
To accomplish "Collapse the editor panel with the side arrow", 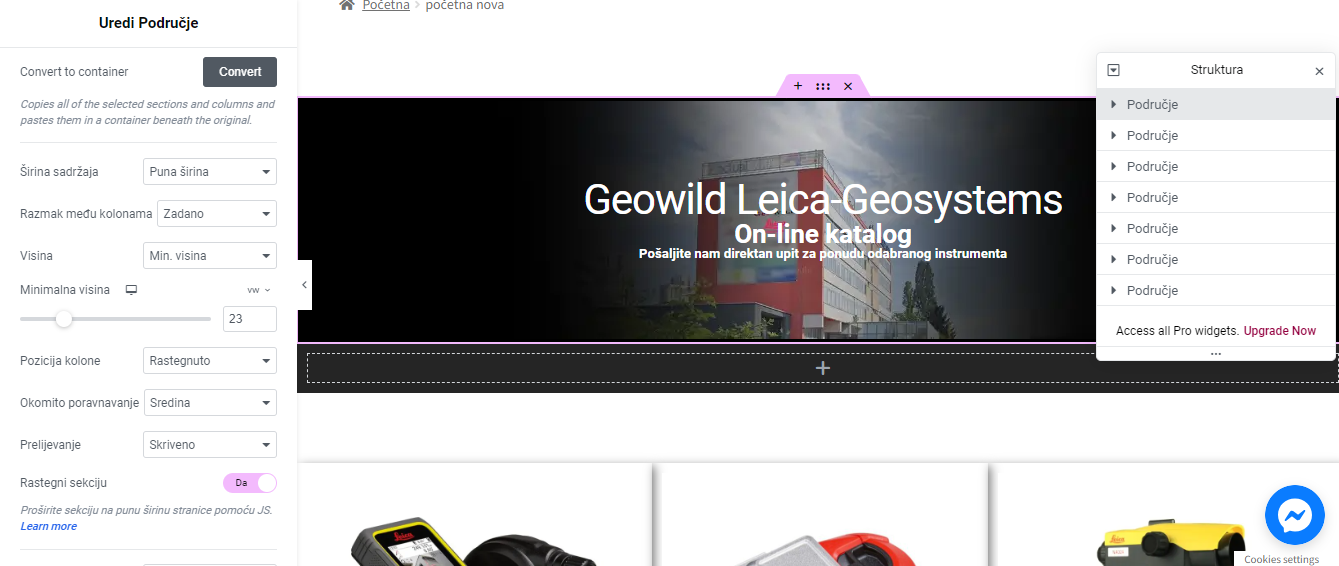I will point(305,285).
